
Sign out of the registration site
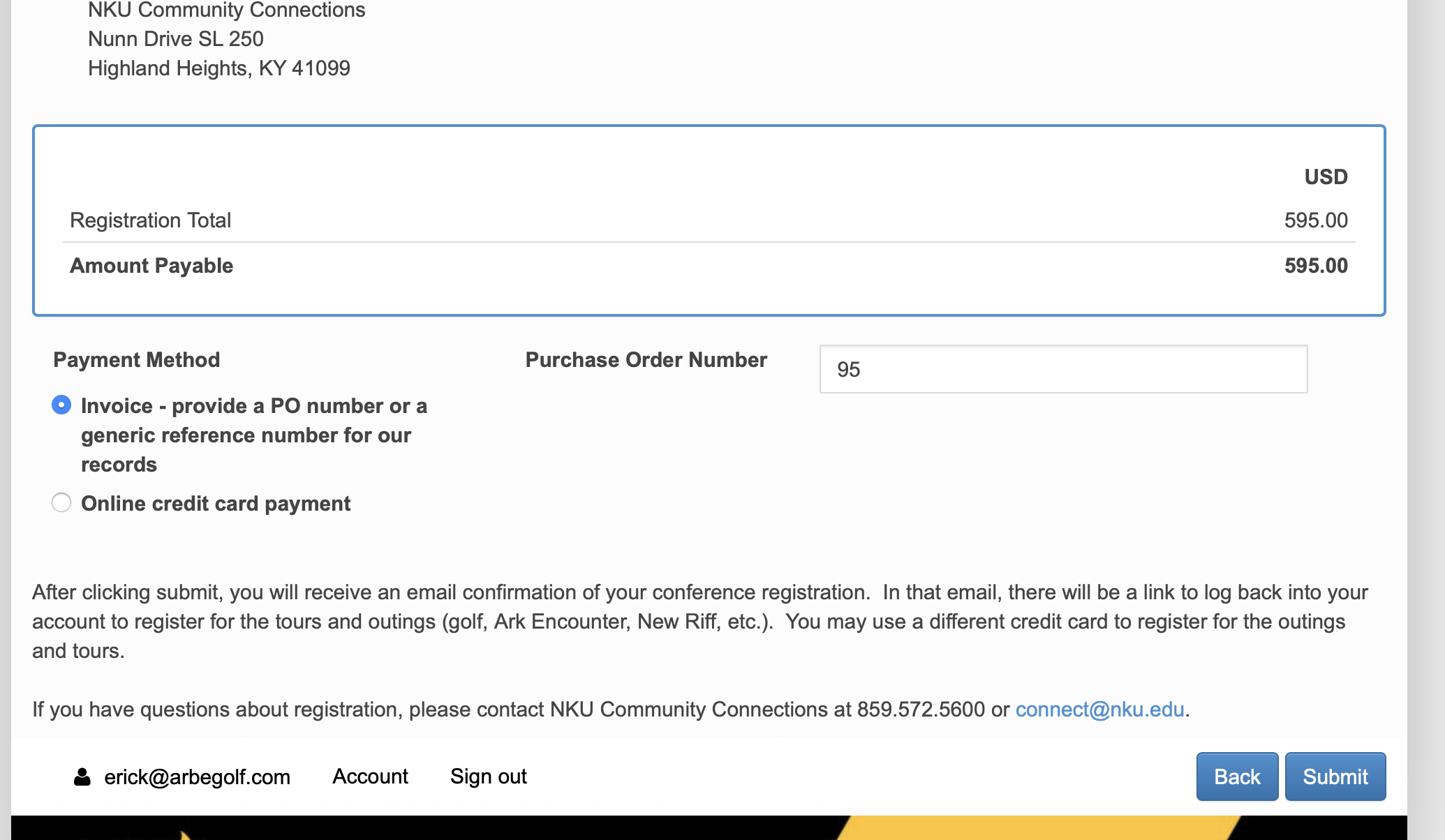coord(488,777)
